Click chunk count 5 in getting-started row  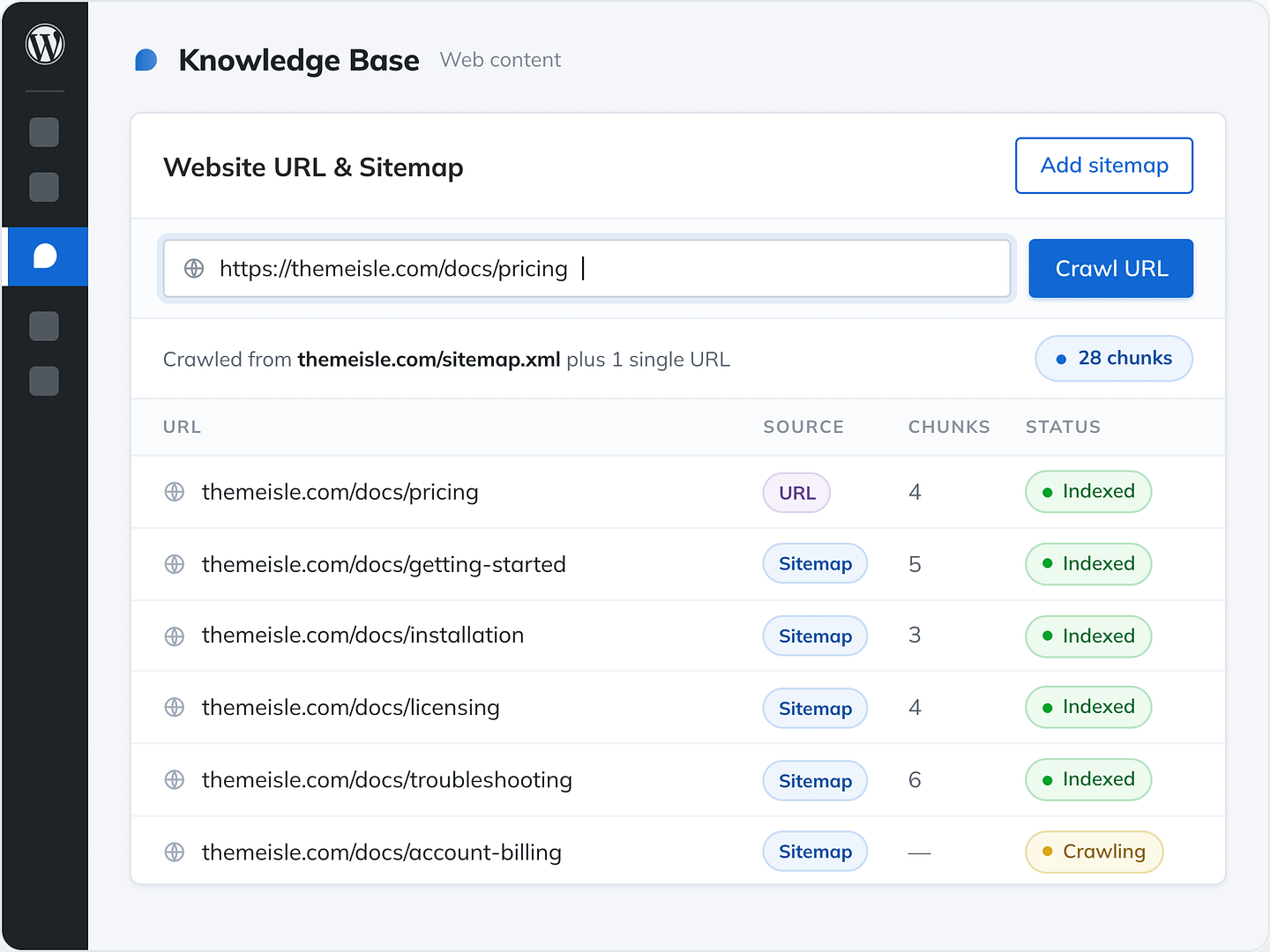915,564
